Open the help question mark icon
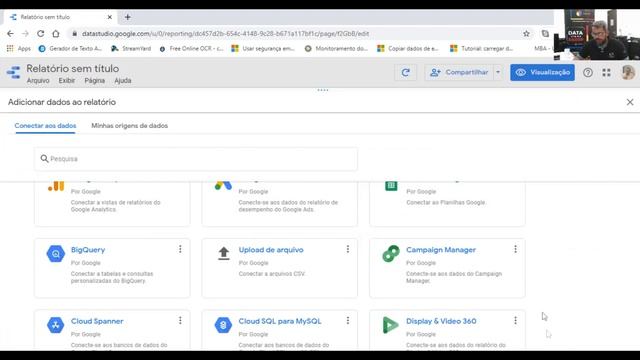 [588, 73]
